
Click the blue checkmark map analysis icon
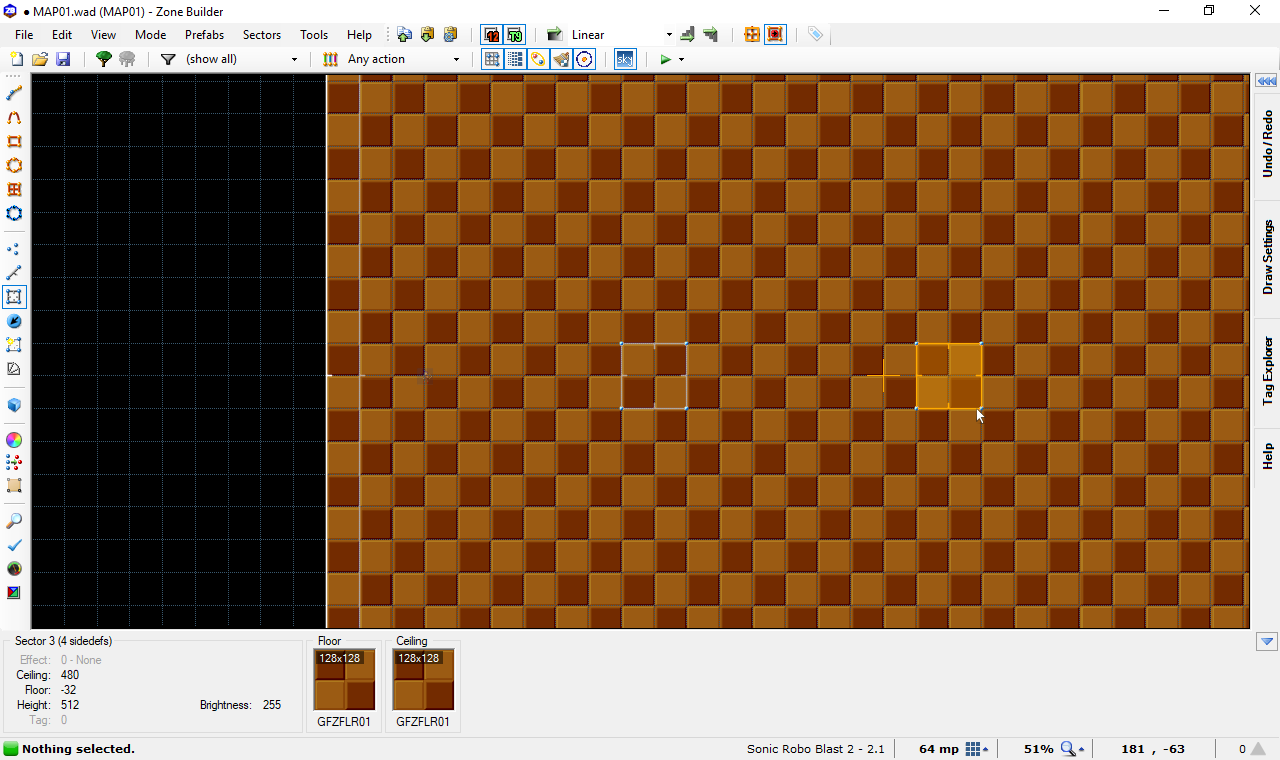(14, 545)
